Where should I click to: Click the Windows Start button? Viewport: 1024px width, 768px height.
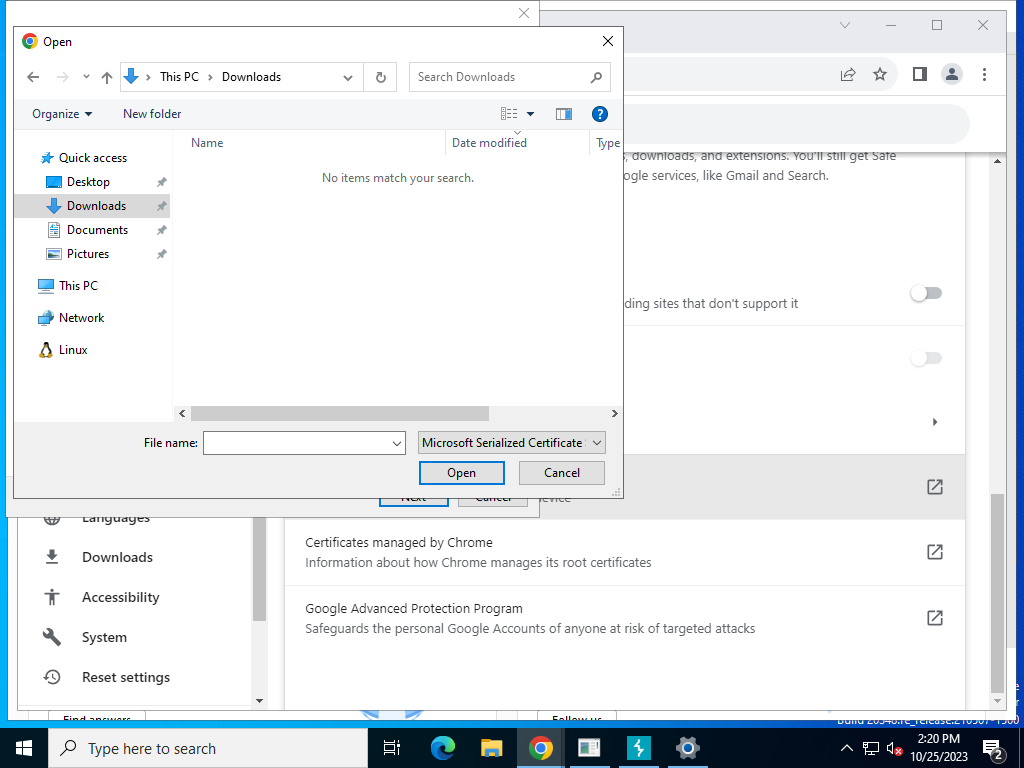pos(24,748)
